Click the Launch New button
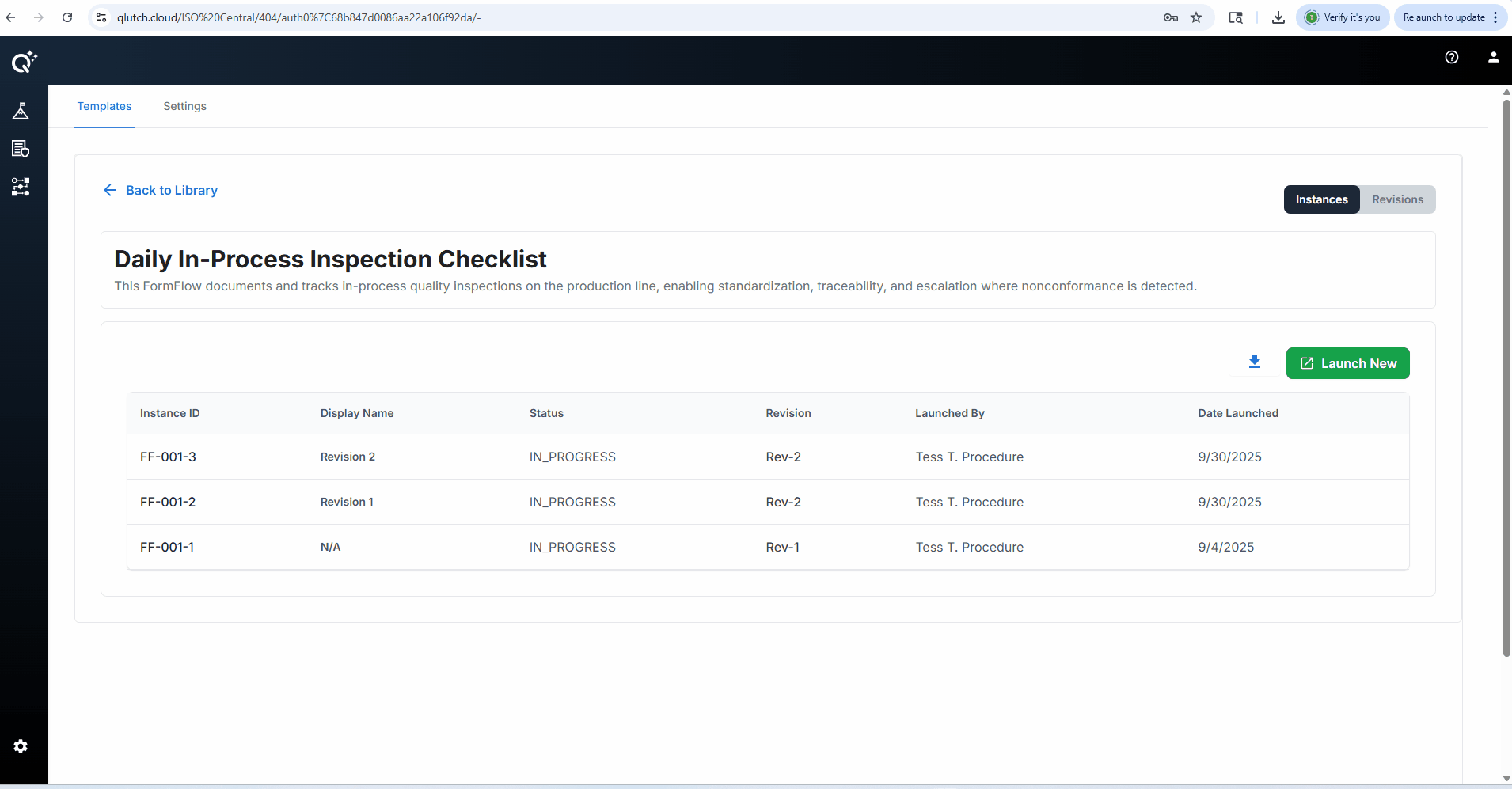The height and width of the screenshot is (789, 1512). coord(1347,363)
